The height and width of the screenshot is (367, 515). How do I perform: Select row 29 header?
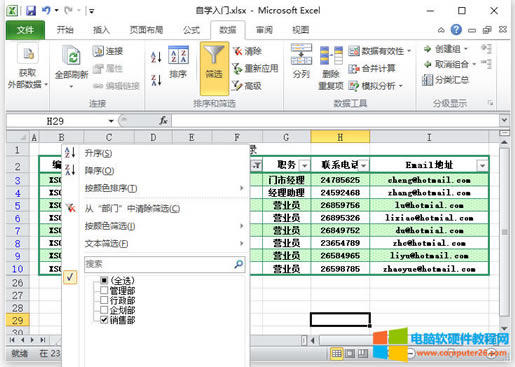(x=17, y=320)
